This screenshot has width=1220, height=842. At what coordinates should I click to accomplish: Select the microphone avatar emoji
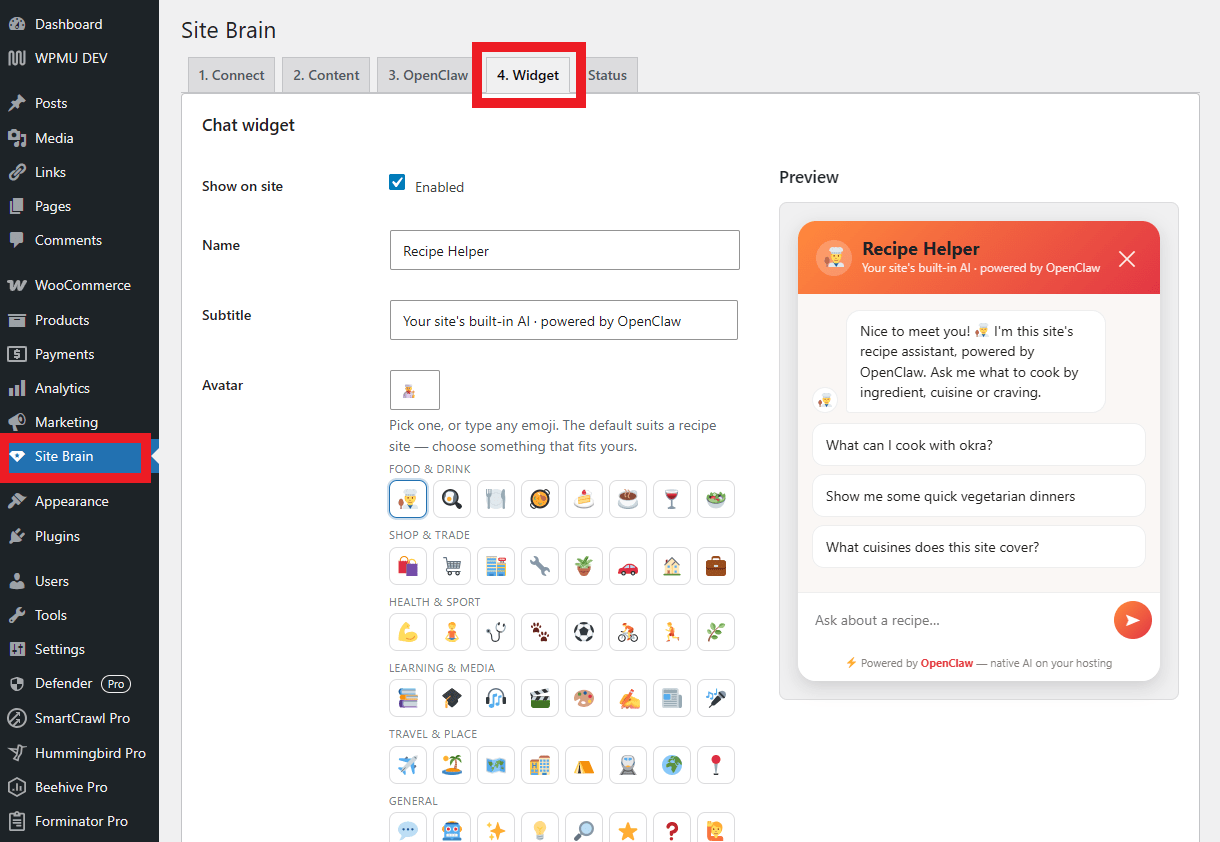tap(716, 698)
